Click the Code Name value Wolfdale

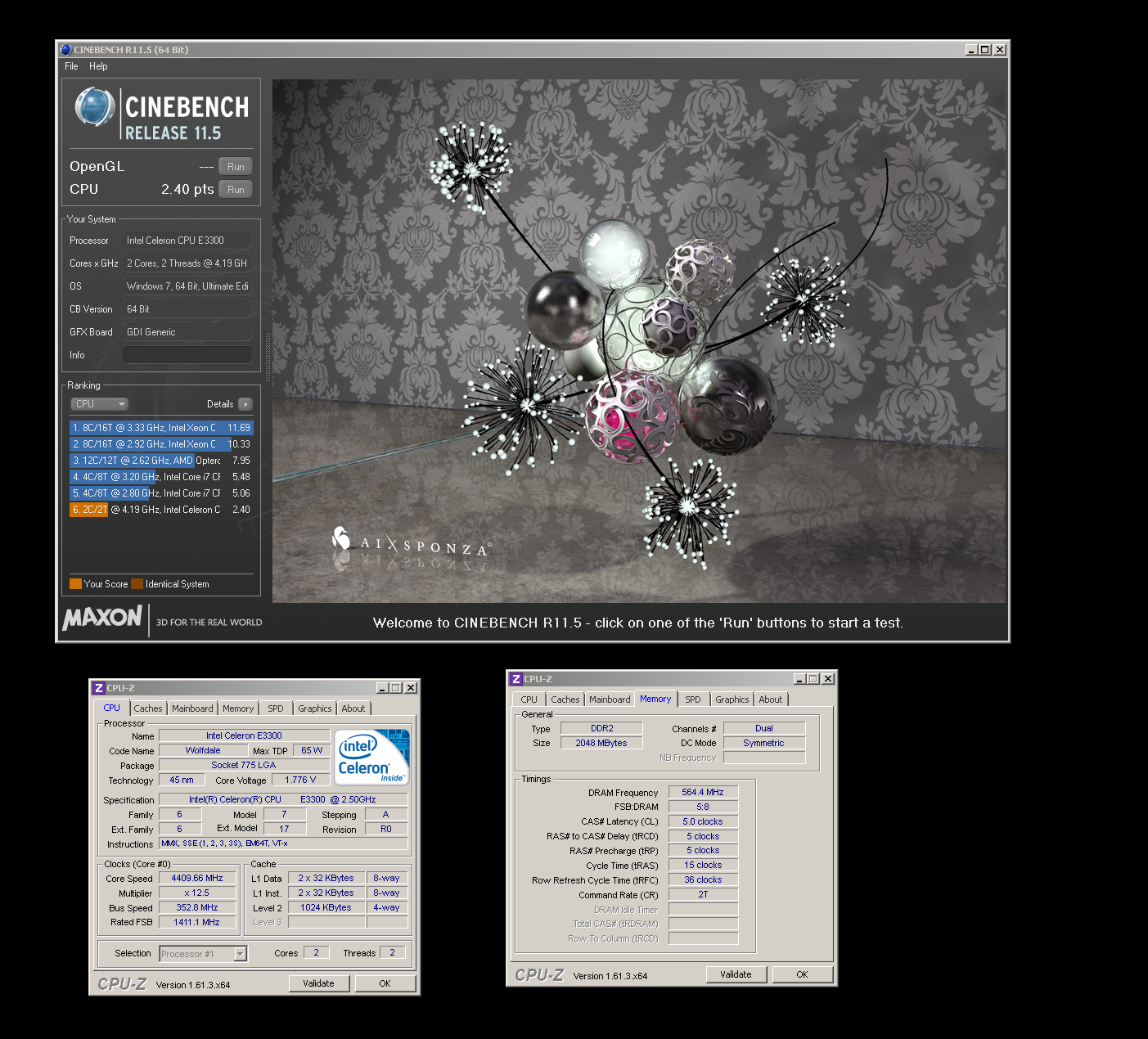pyautogui.click(x=203, y=750)
